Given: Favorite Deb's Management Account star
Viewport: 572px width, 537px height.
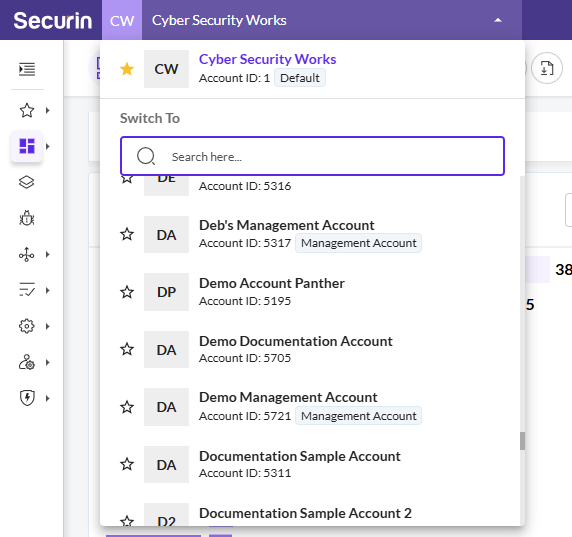Looking at the screenshot, I should (127, 234).
